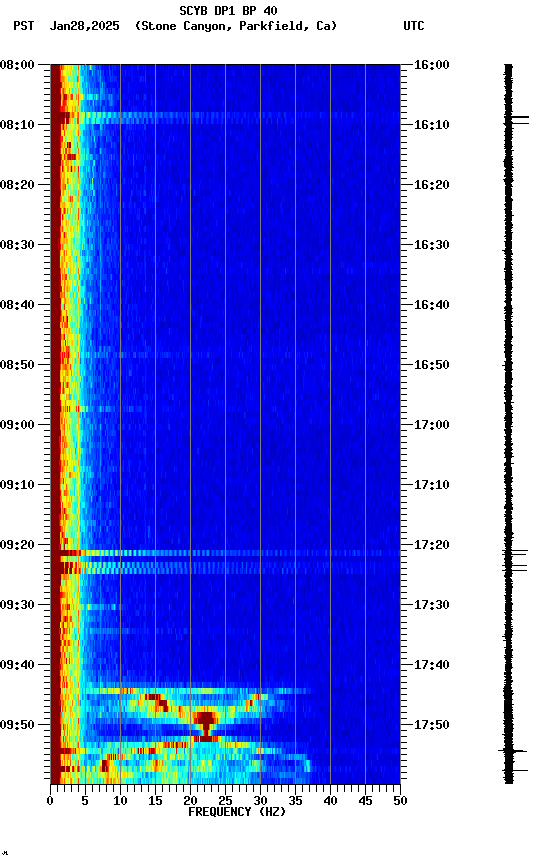Click the 17:30 UTC time label
This screenshot has height=864, width=552.
click(x=431, y=605)
